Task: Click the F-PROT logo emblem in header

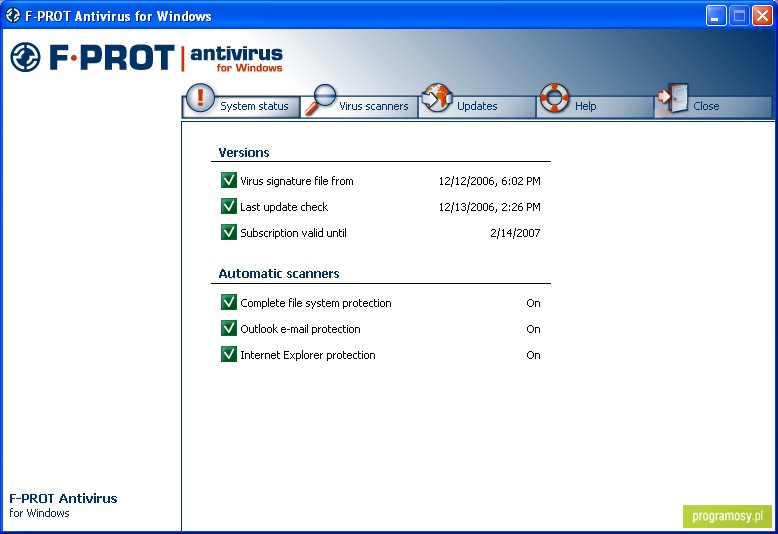Action: (25, 57)
